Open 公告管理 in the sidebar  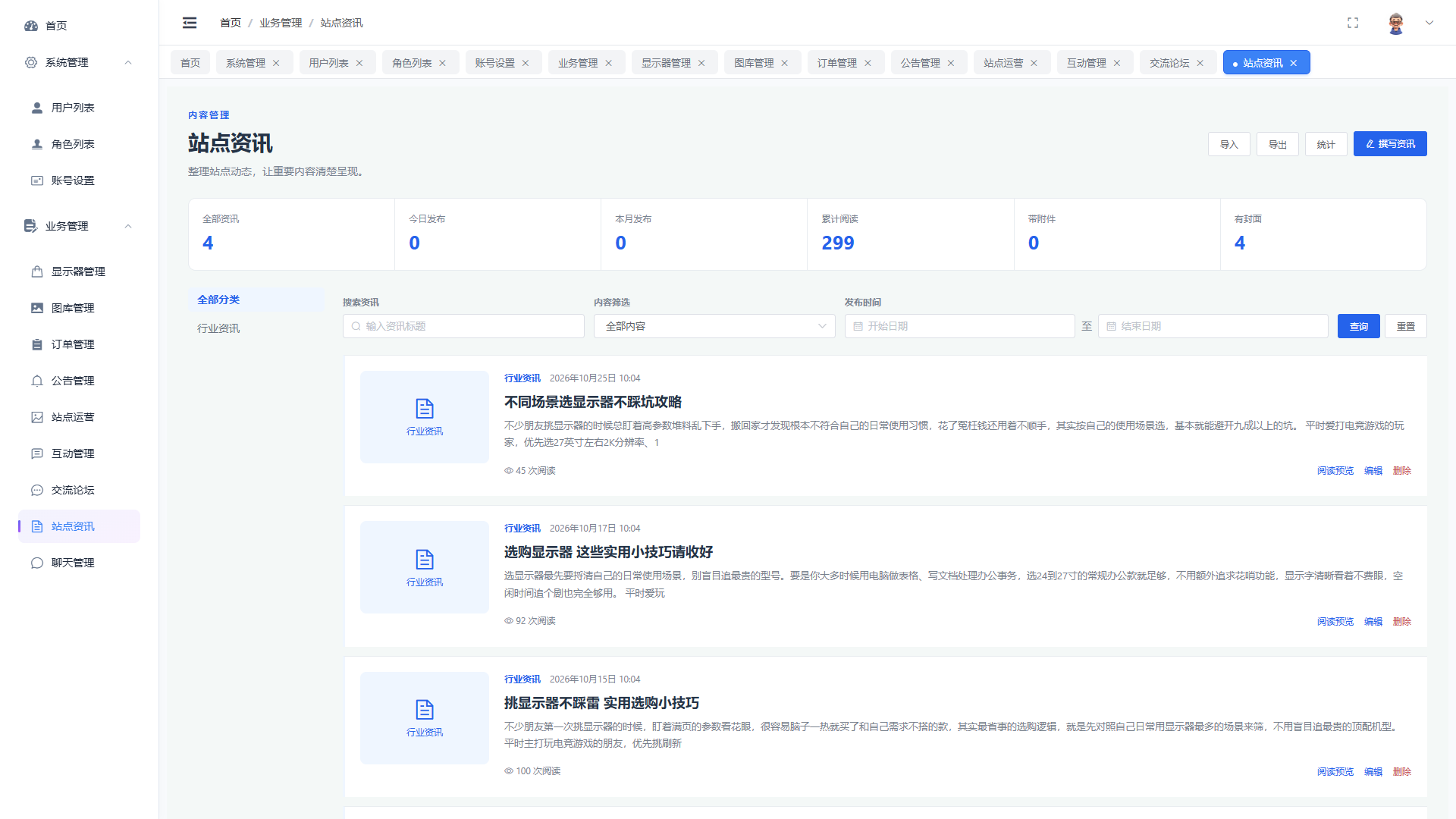click(x=79, y=381)
